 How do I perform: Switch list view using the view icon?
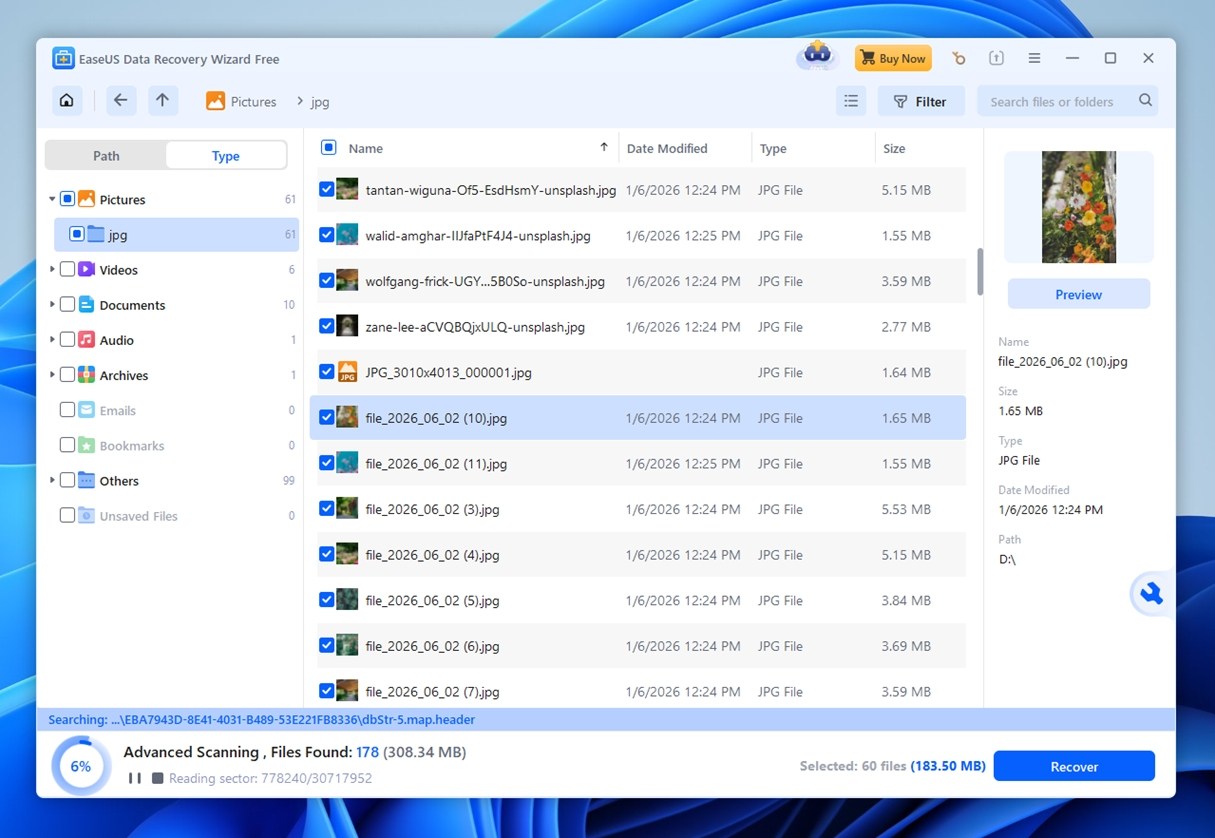point(851,100)
